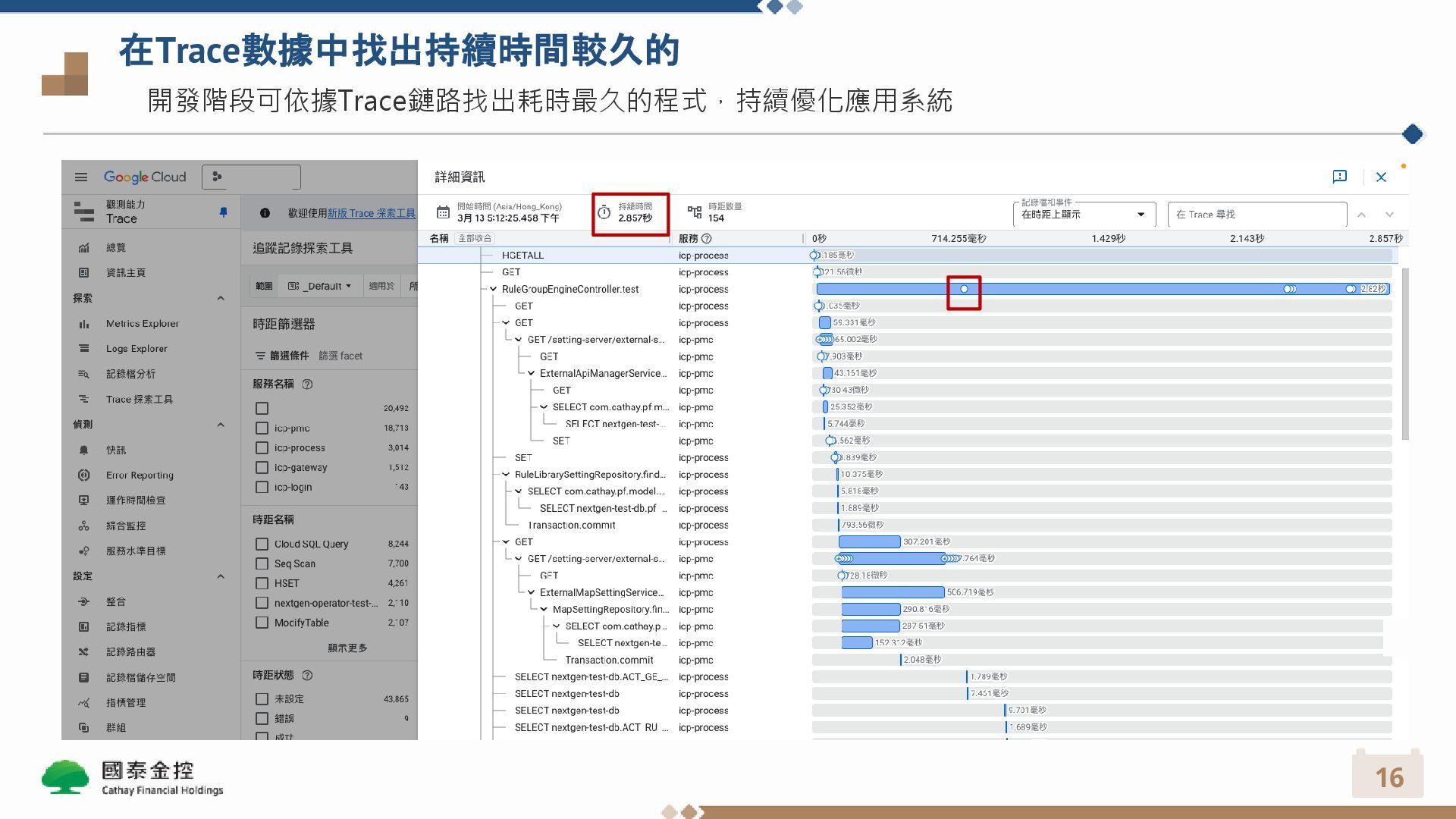The image size is (1456, 819).
Task: Check the icp-process service filter checkbox
Action: pyautogui.click(x=262, y=448)
